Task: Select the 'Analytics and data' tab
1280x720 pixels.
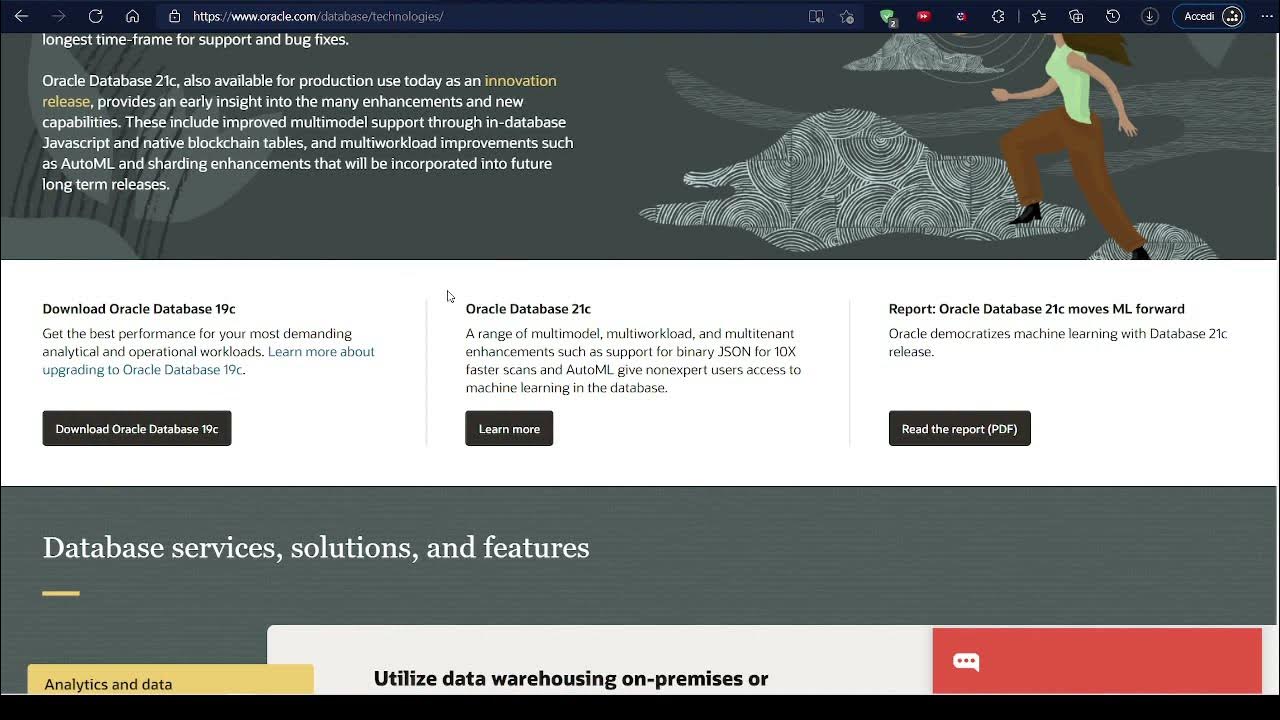Action: click(170, 680)
